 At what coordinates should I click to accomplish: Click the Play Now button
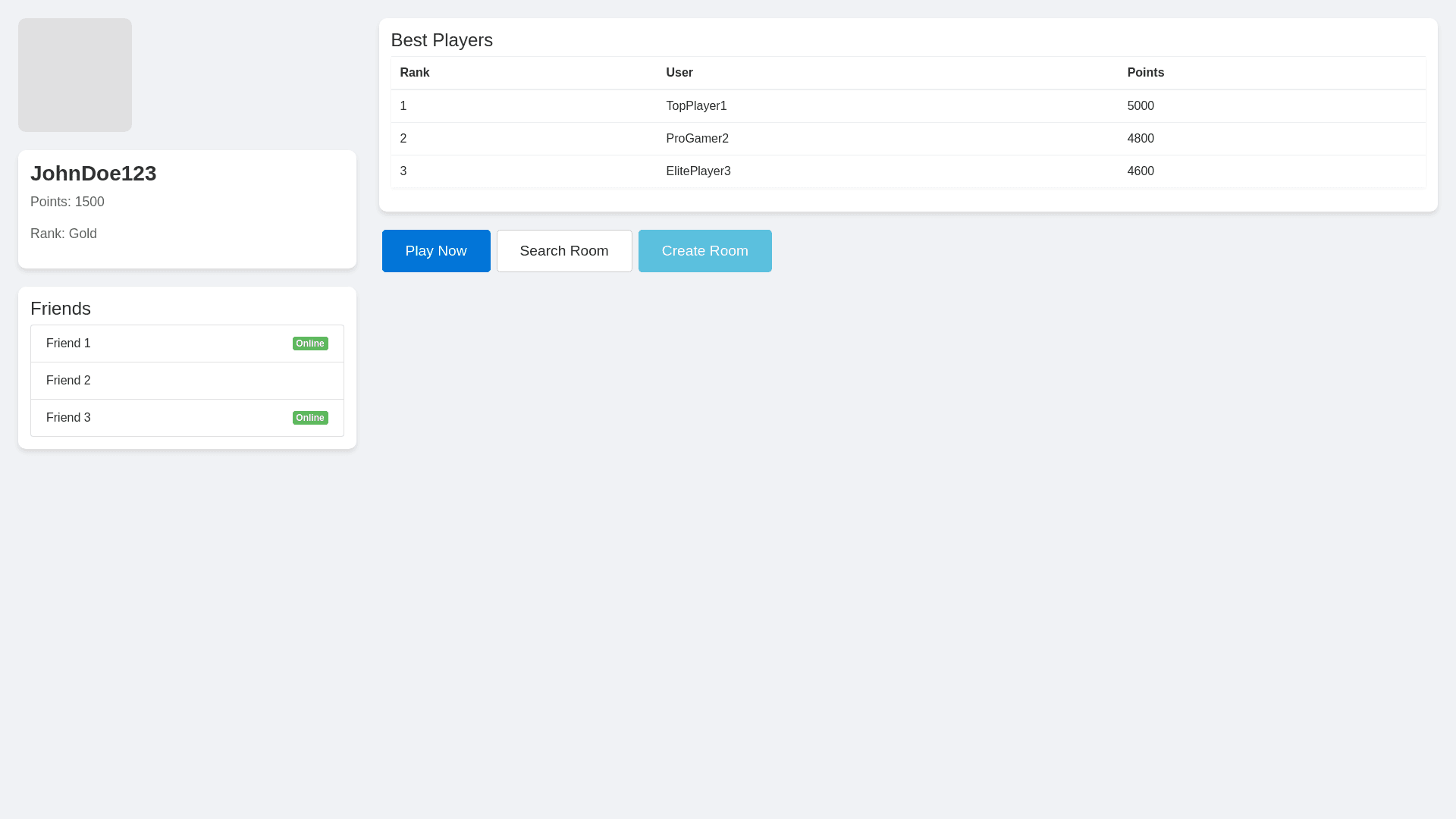[x=435, y=251]
